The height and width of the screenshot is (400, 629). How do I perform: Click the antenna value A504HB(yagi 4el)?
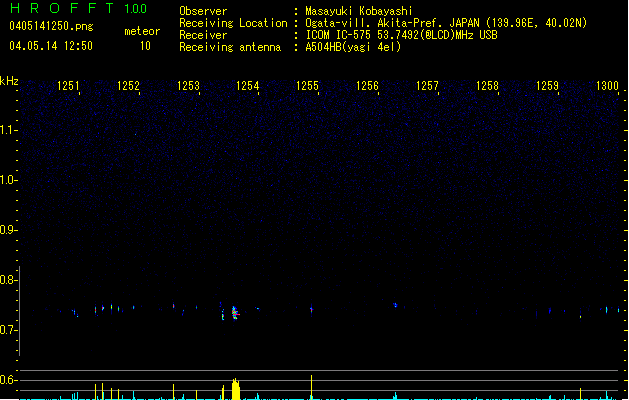(353, 47)
